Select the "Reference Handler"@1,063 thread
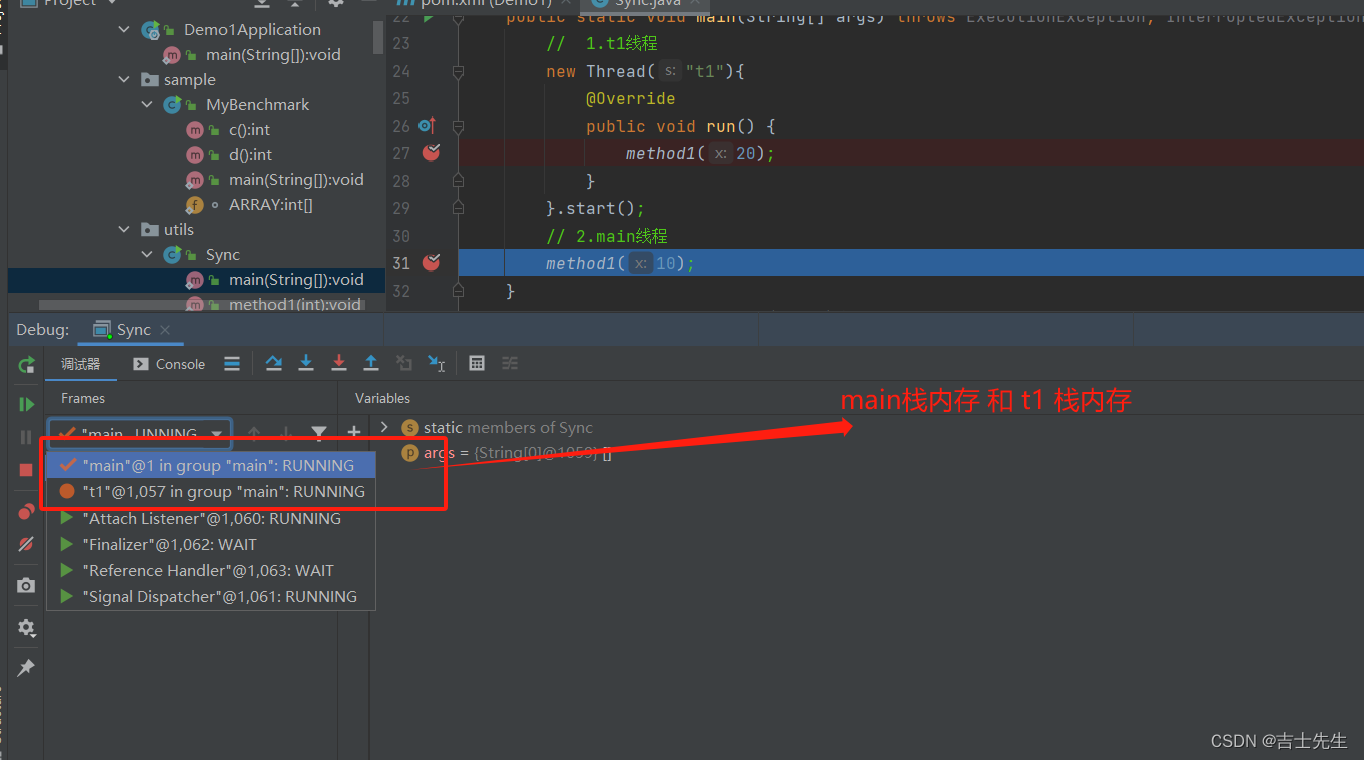1364x760 pixels. tap(210, 570)
